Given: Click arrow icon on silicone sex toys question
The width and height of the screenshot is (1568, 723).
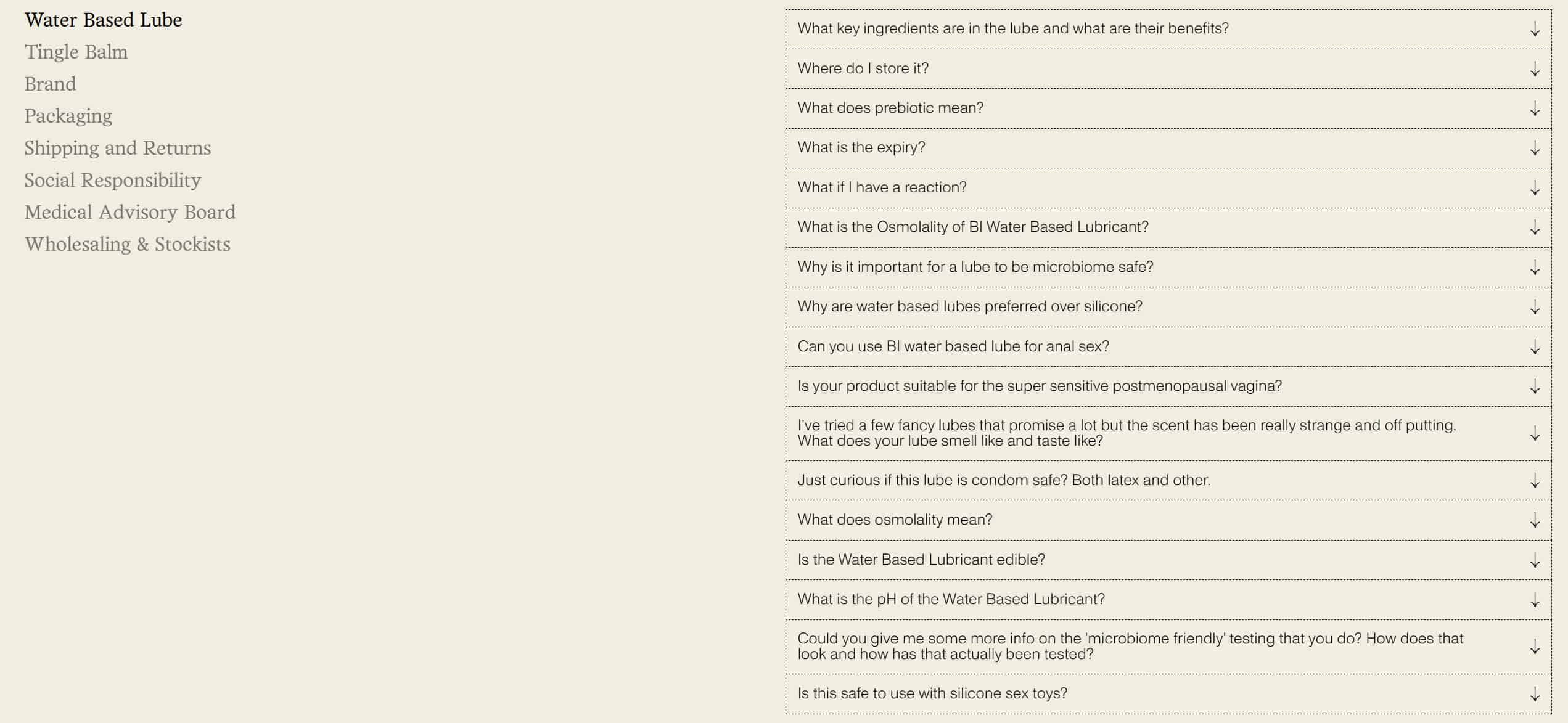Looking at the screenshot, I should tap(1535, 694).
